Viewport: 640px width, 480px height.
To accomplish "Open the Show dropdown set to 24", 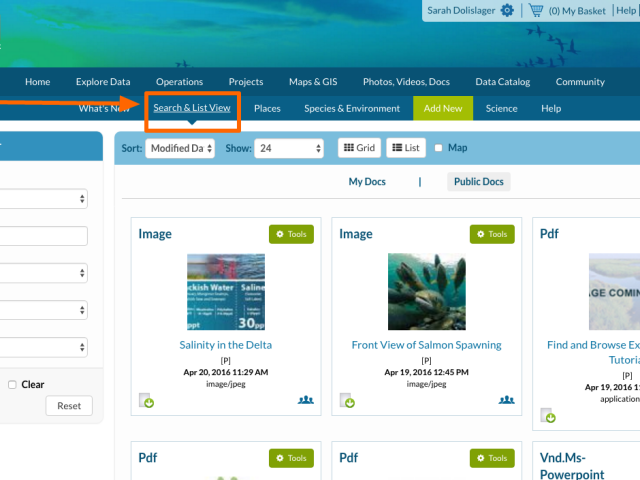I will point(289,148).
